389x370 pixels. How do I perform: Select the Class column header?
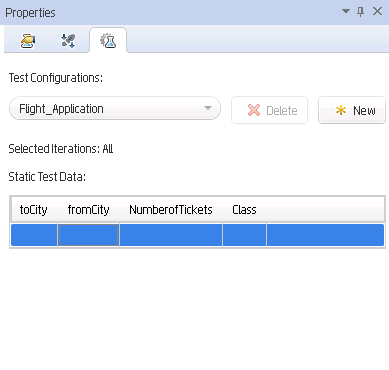pyautogui.click(x=244, y=210)
